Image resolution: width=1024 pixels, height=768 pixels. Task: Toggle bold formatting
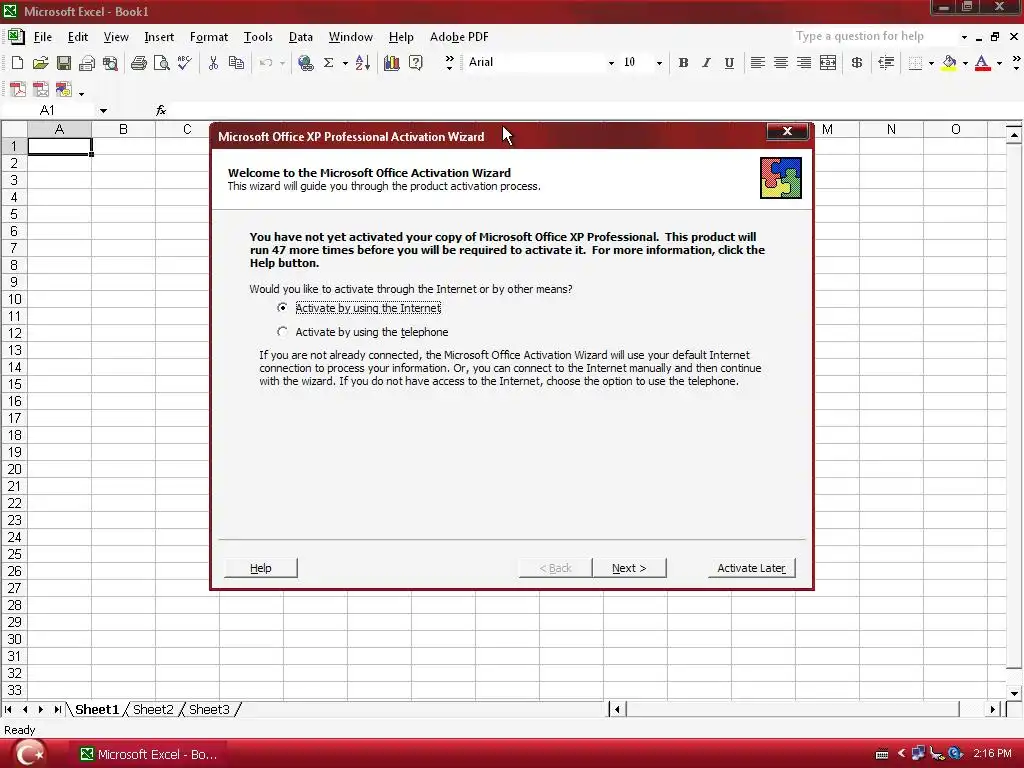[683, 63]
